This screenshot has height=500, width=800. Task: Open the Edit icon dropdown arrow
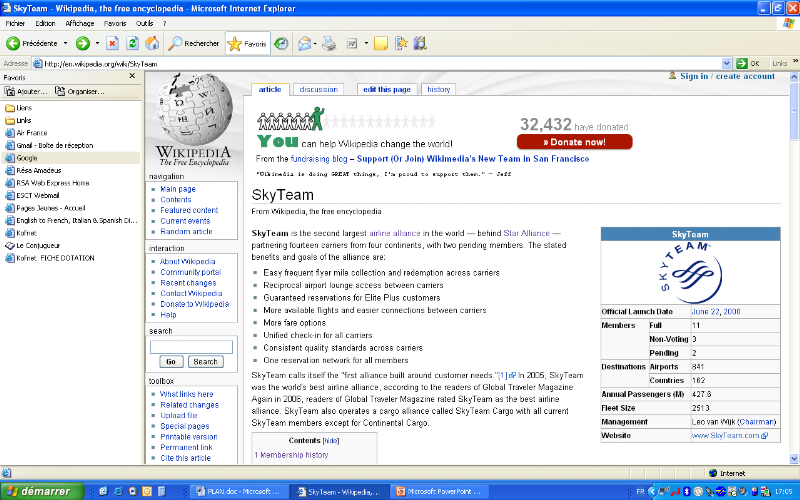pos(366,43)
